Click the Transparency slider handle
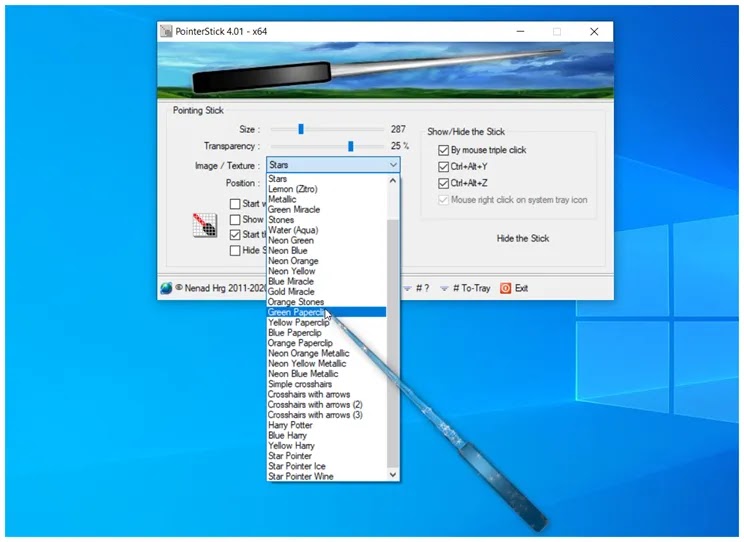This screenshot has width=744, height=542. click(351, 146)
